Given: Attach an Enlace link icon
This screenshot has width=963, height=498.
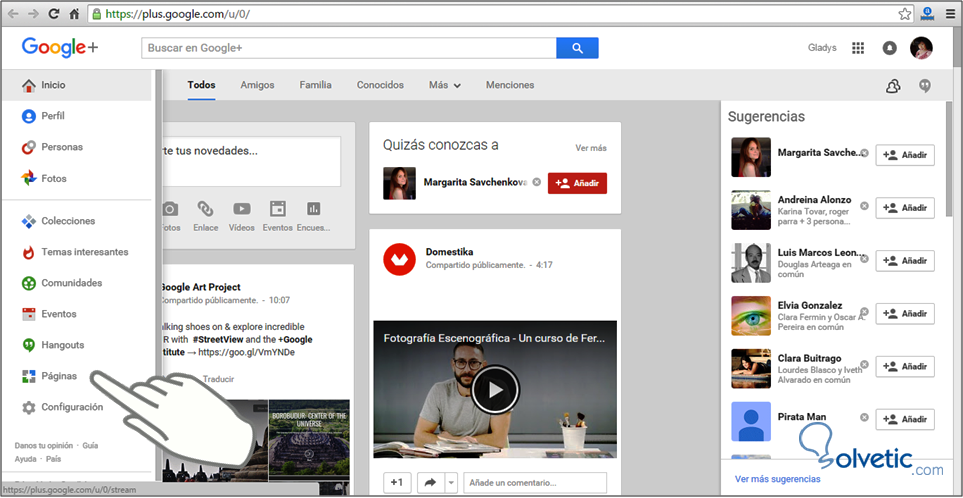Looking at the screenshot, I should click(x=206, y=209).
